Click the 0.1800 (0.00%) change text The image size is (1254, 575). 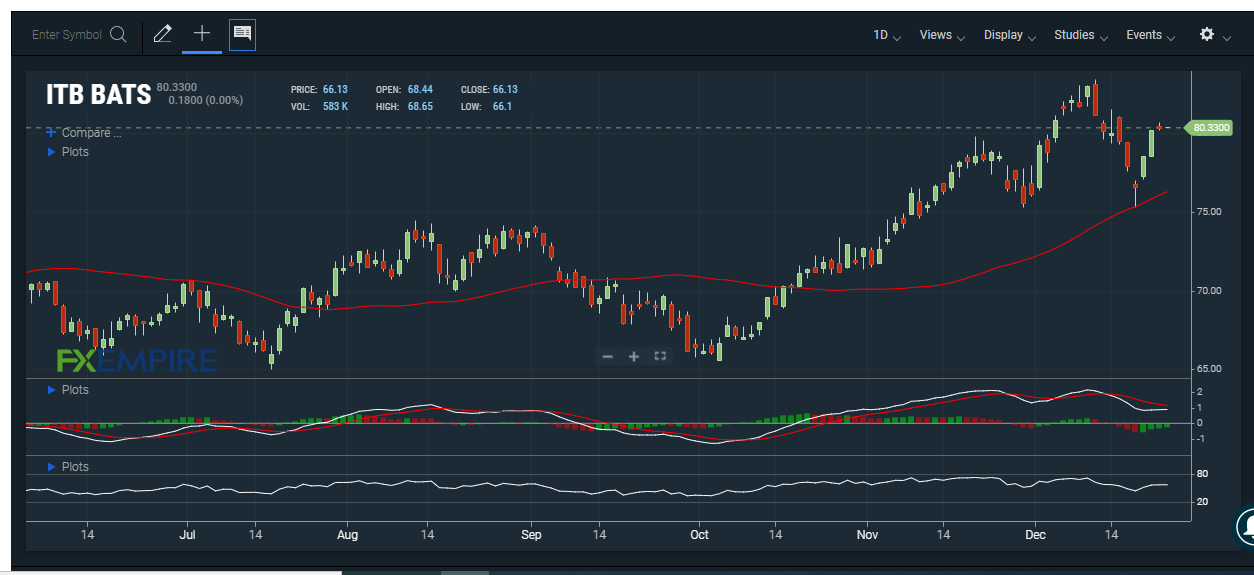pos(205,100)
